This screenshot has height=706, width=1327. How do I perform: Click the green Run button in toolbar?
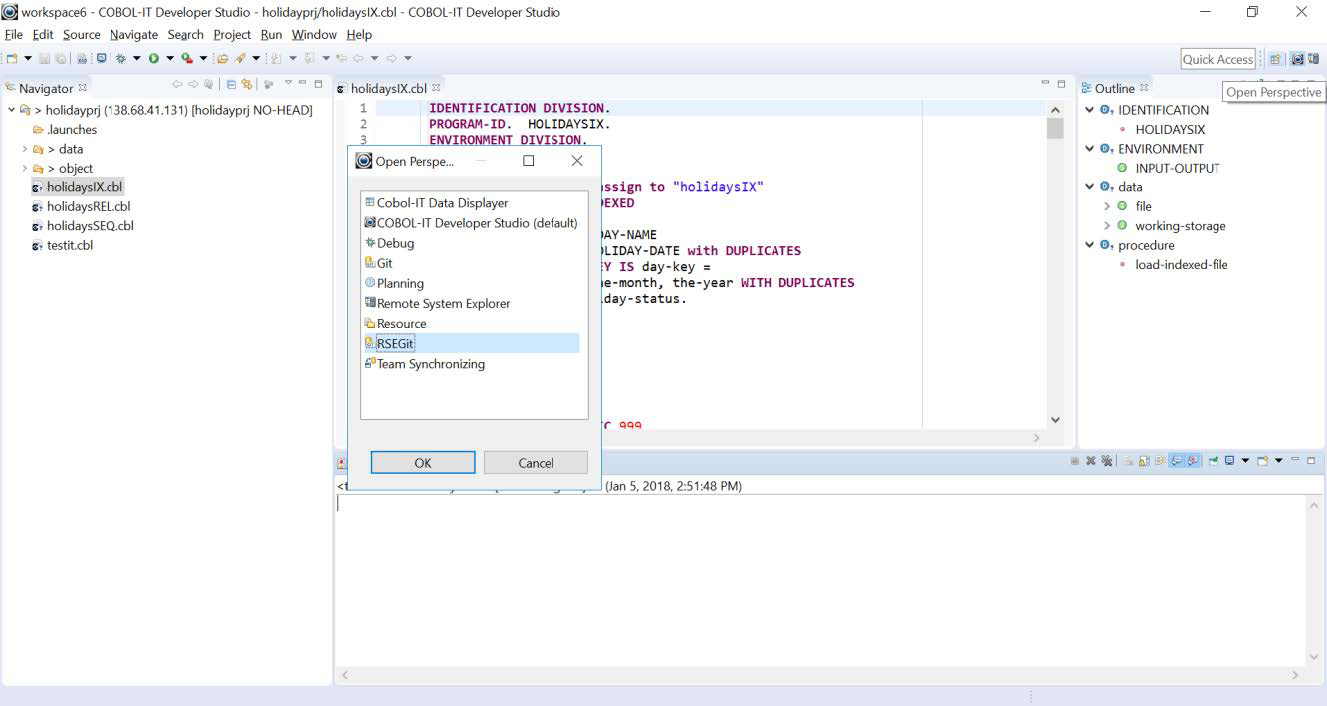pyautogui.click(x=154, y=59)
